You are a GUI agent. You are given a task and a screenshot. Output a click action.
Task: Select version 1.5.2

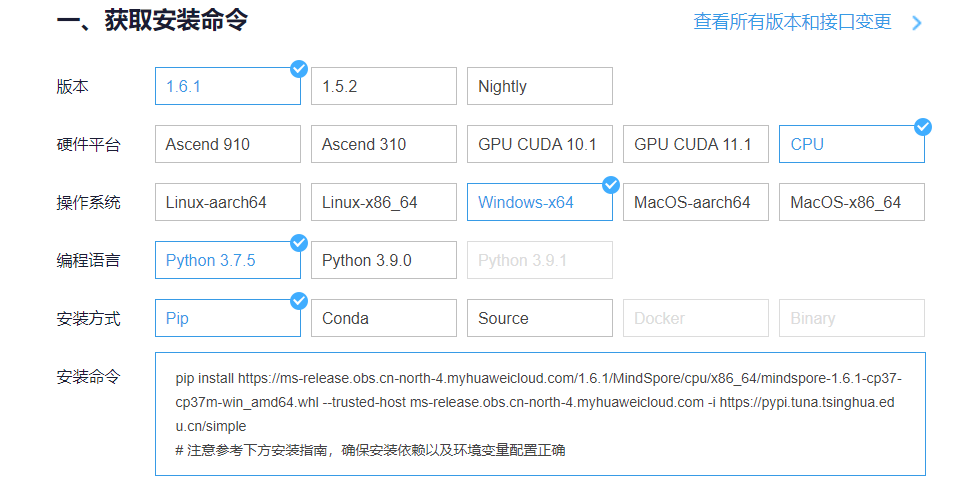[384, 86]
